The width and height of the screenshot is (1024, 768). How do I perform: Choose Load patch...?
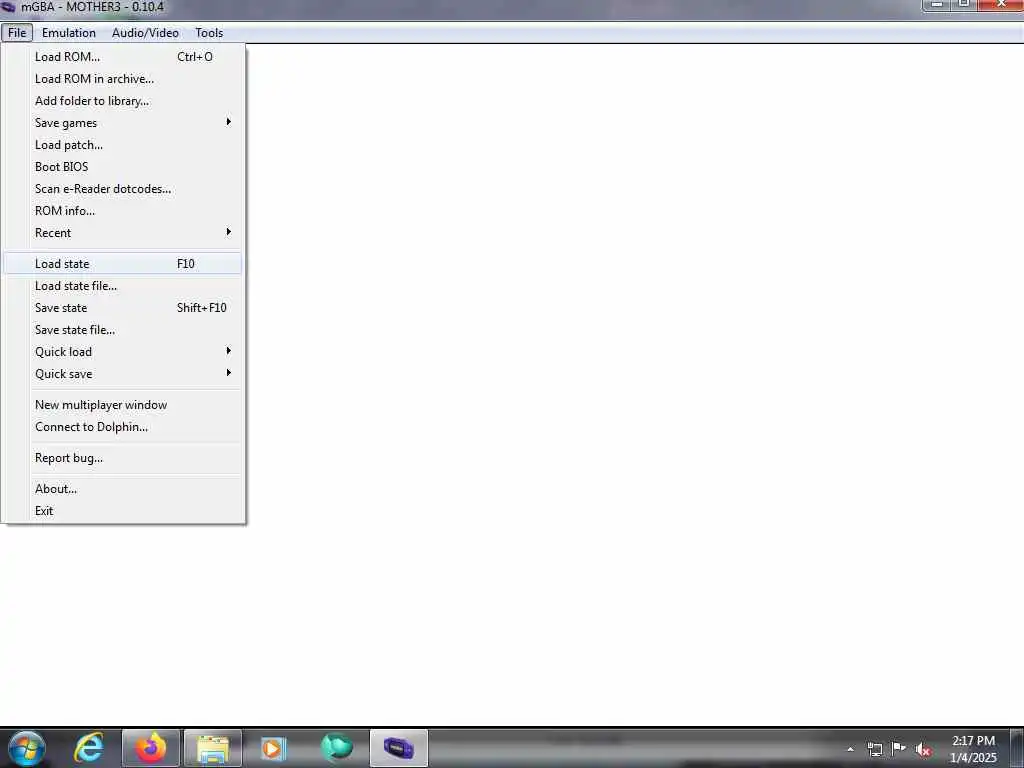pyautogui.click(x=123, y=145)
